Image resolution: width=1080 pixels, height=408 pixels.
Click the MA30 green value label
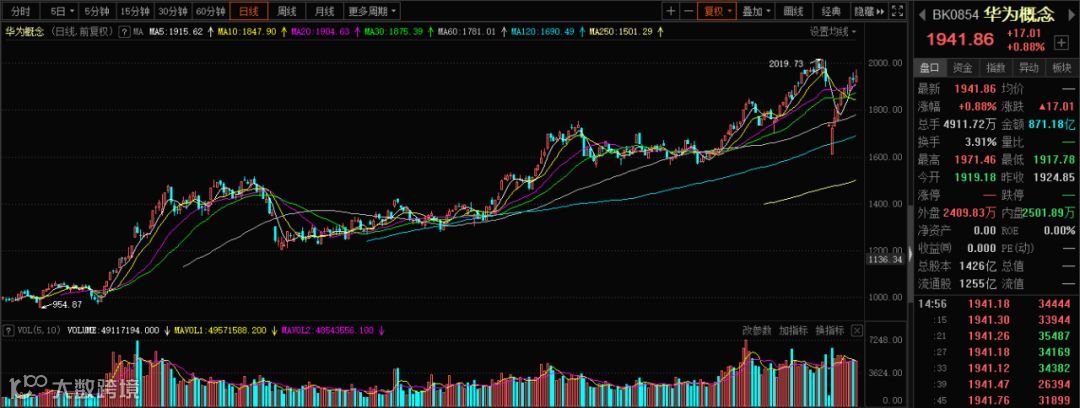393,32
